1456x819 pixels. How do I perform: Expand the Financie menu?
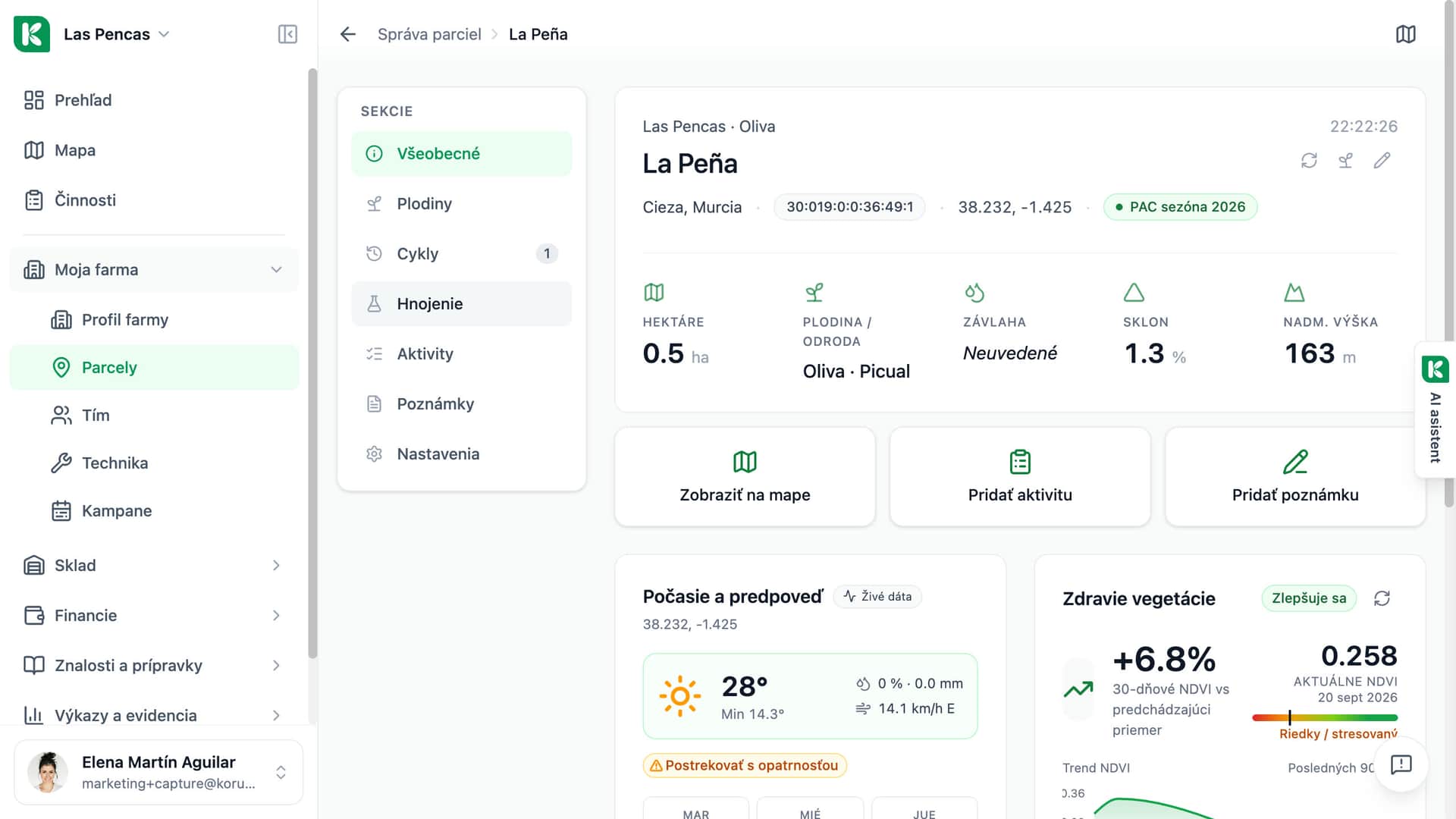[154, 616]
